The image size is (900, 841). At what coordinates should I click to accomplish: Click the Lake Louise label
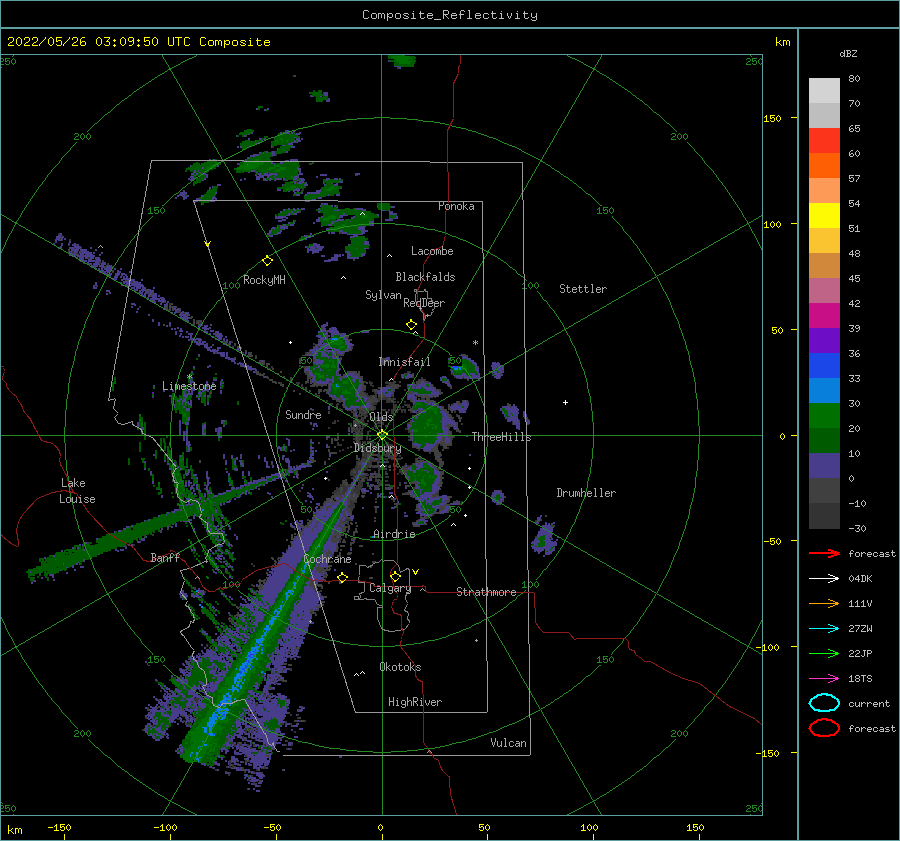pos(77,491)
